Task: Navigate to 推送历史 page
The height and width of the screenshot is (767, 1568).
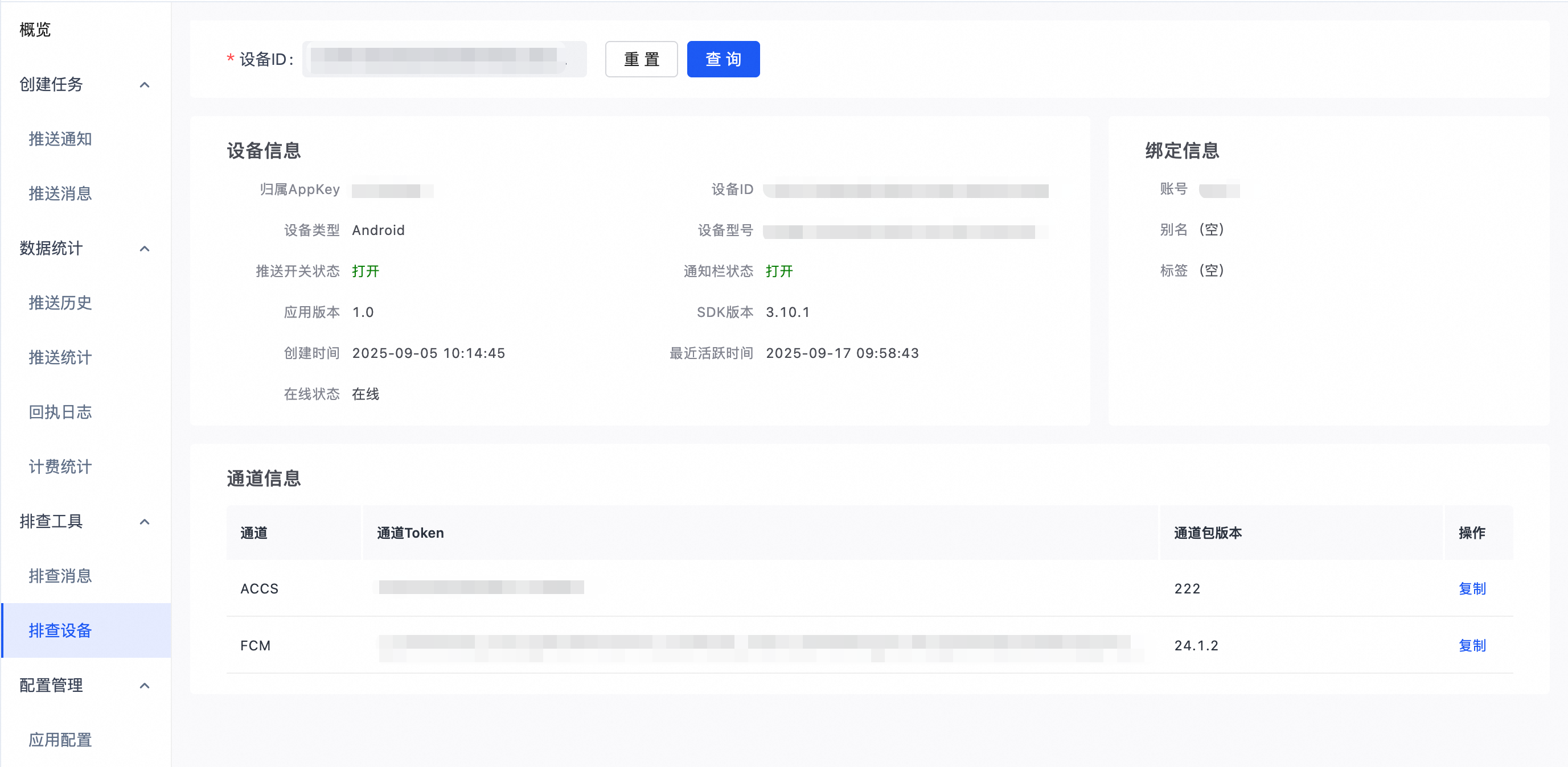Action: coord(60,302)
